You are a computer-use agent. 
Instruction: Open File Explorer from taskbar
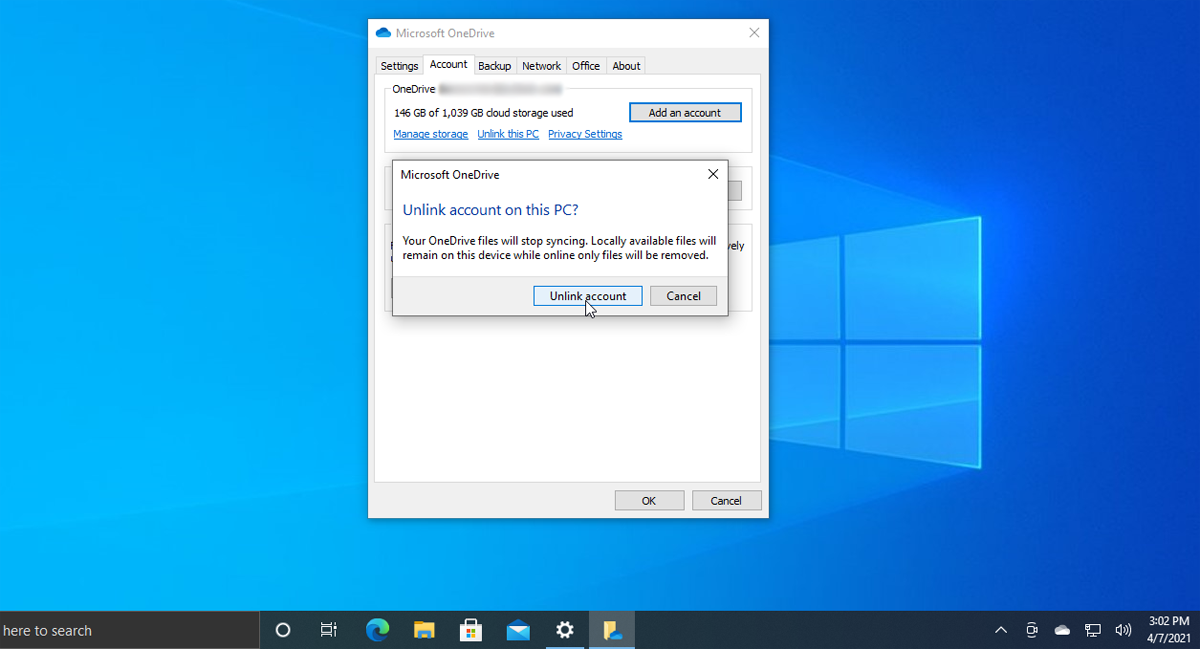pyautogui.click(x=424, y=630)
